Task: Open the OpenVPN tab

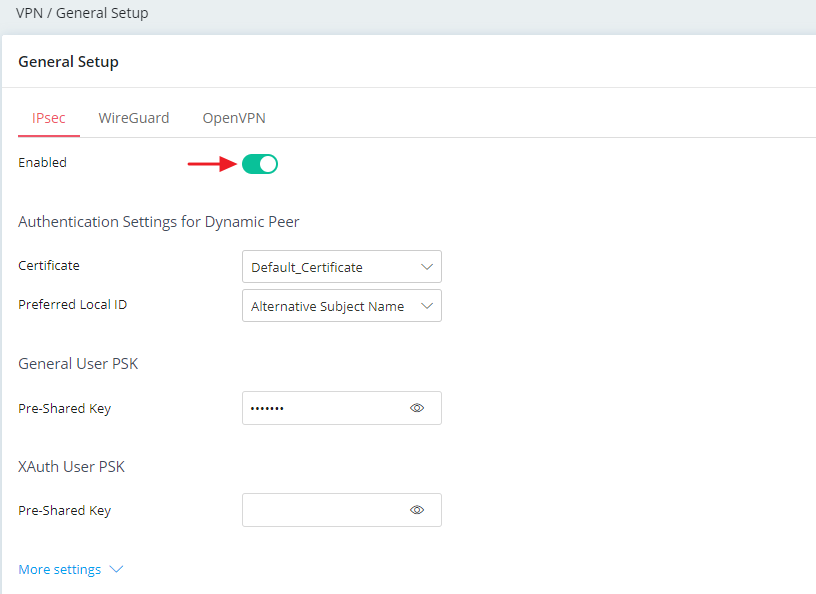Action: click(233, 118)
